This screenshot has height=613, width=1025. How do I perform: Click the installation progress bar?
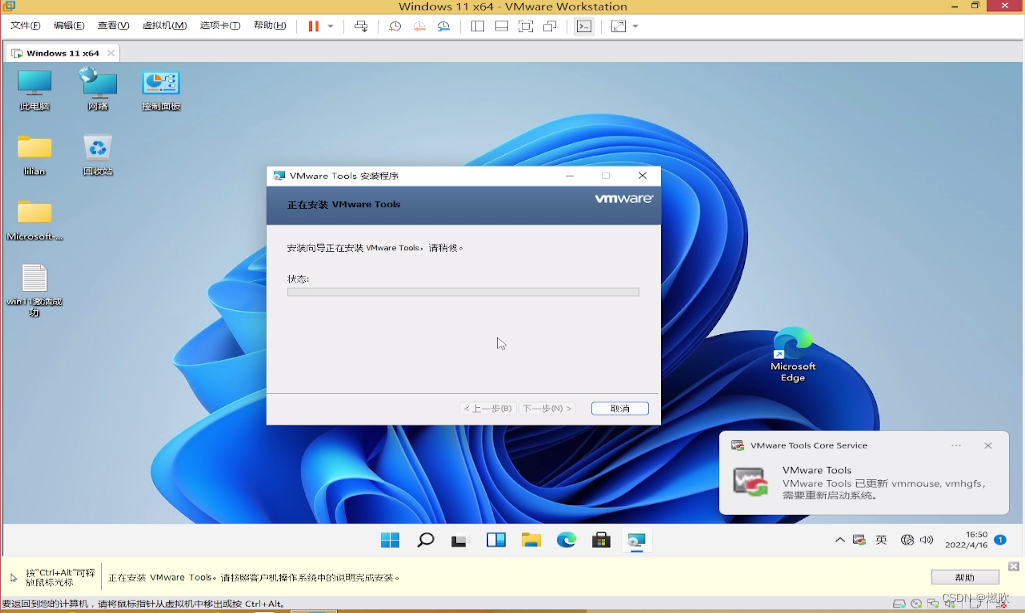[463, 292]
